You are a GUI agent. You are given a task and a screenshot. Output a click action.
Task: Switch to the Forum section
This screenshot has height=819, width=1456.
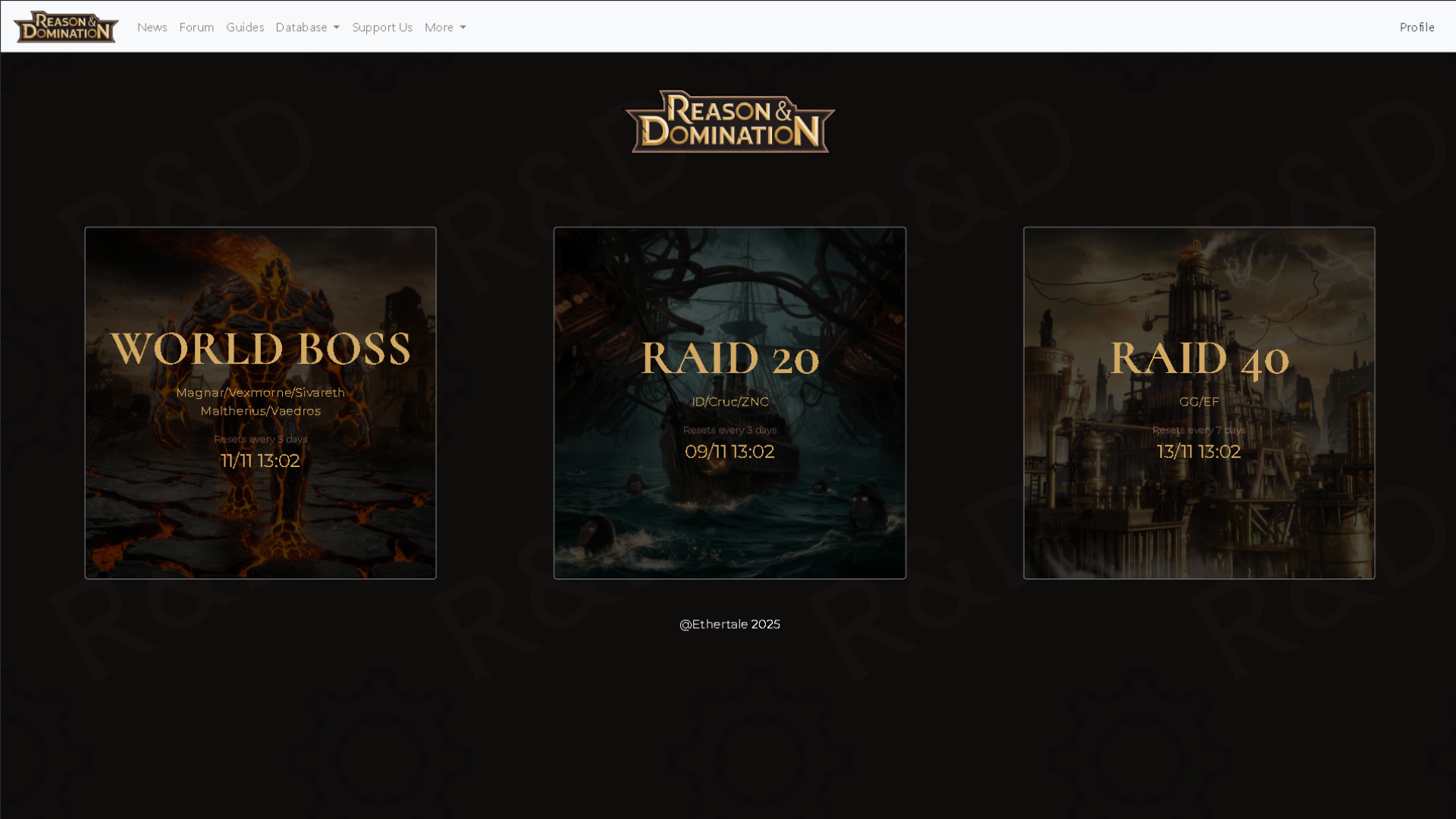[x=196, y=27]
